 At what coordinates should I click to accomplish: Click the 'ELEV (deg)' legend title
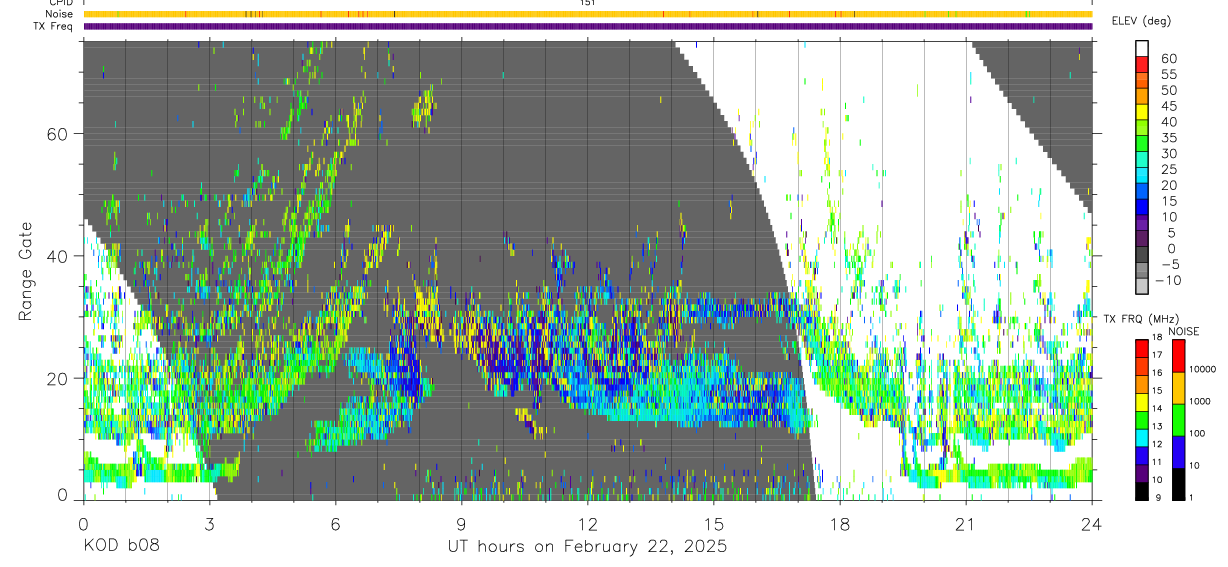pyautogui.click(x=1142, y=22)
